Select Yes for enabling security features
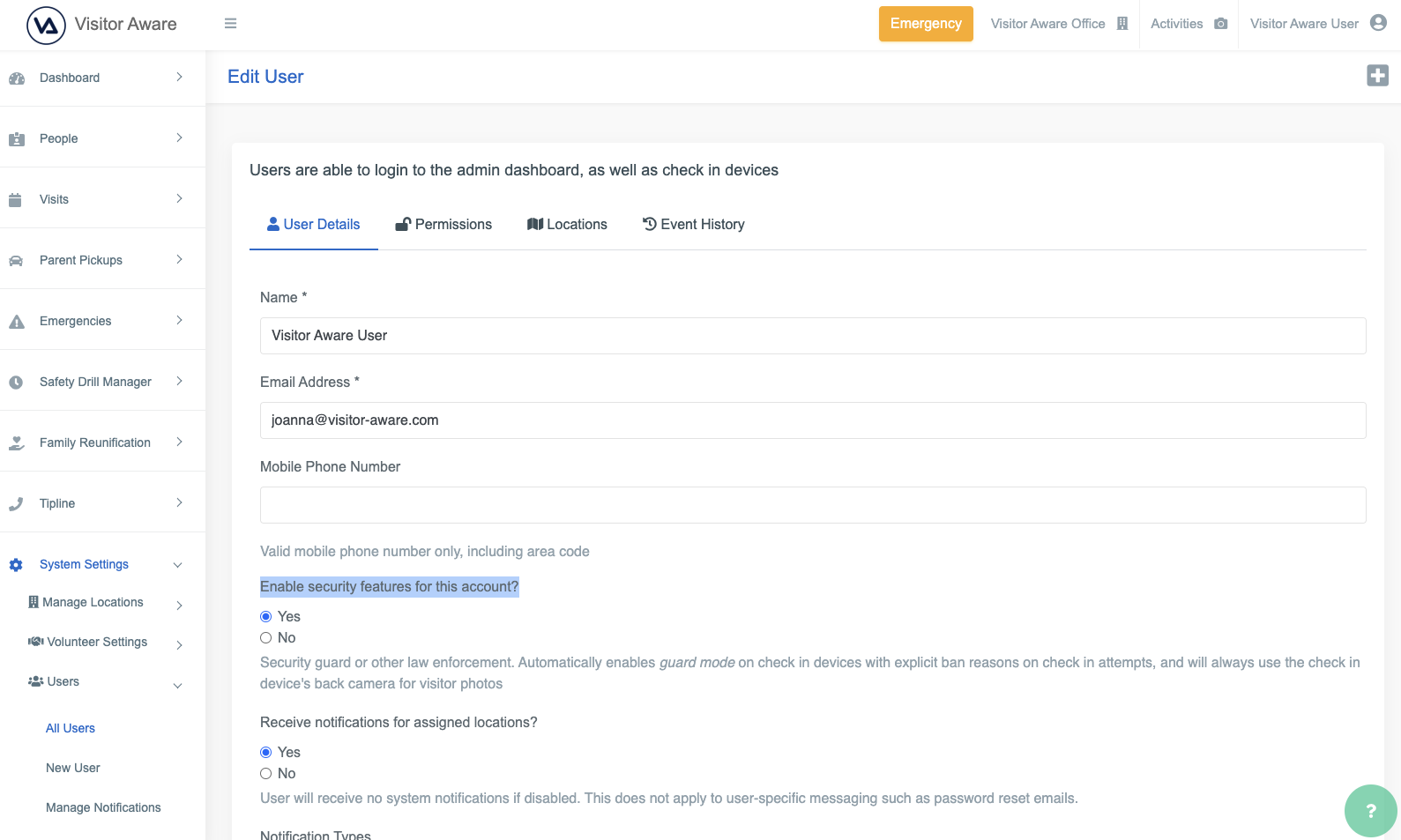The height and width of the screenshot is (840, 1401). pyautogui.click(x=265, y=616)
